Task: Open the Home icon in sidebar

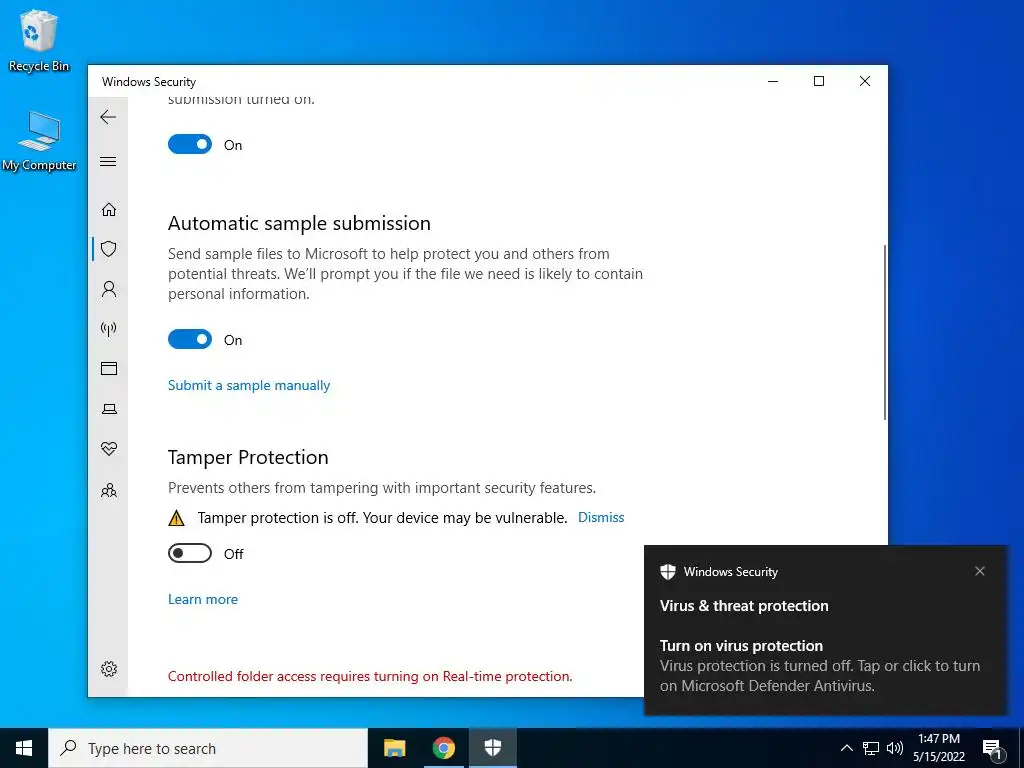Action: click(x=109, y=209)
